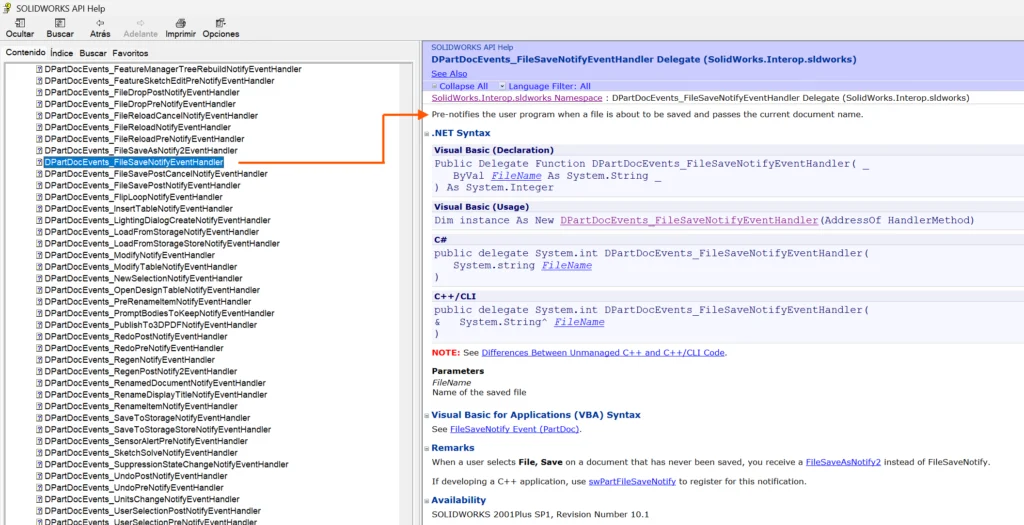Screen dimensions: 1024x525
Task: Click the FileName link in the C++/CLI syntax
Action: coord(579,323)
